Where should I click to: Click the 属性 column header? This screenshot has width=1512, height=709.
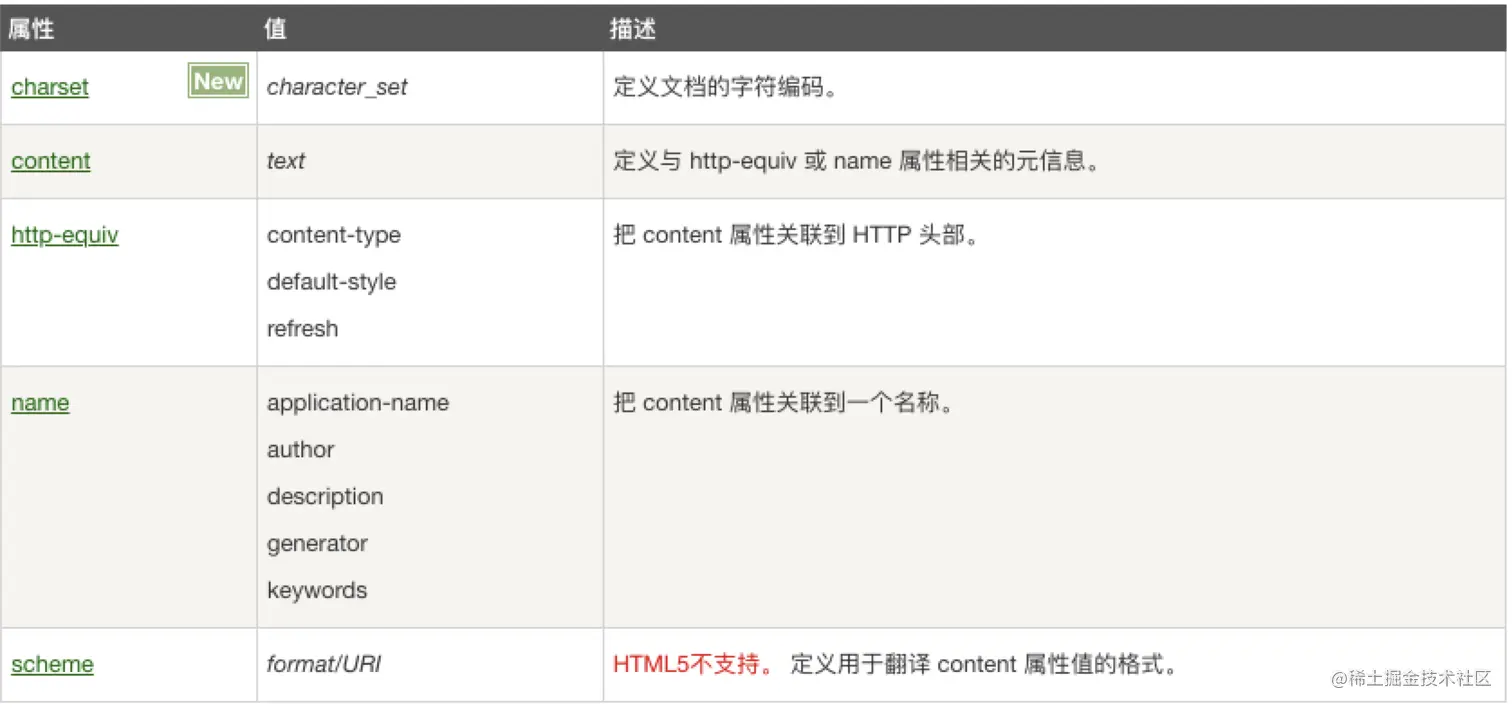coord(31,29)
